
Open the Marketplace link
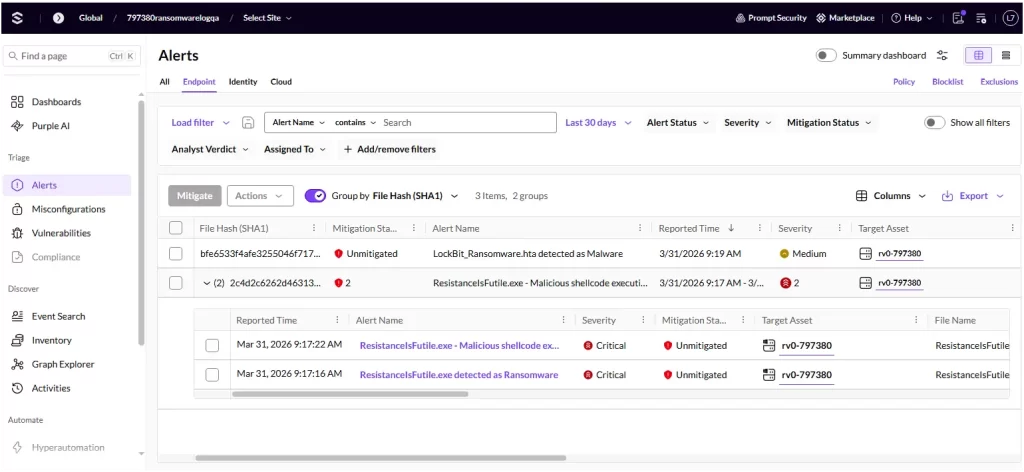(x=845, y=18)
